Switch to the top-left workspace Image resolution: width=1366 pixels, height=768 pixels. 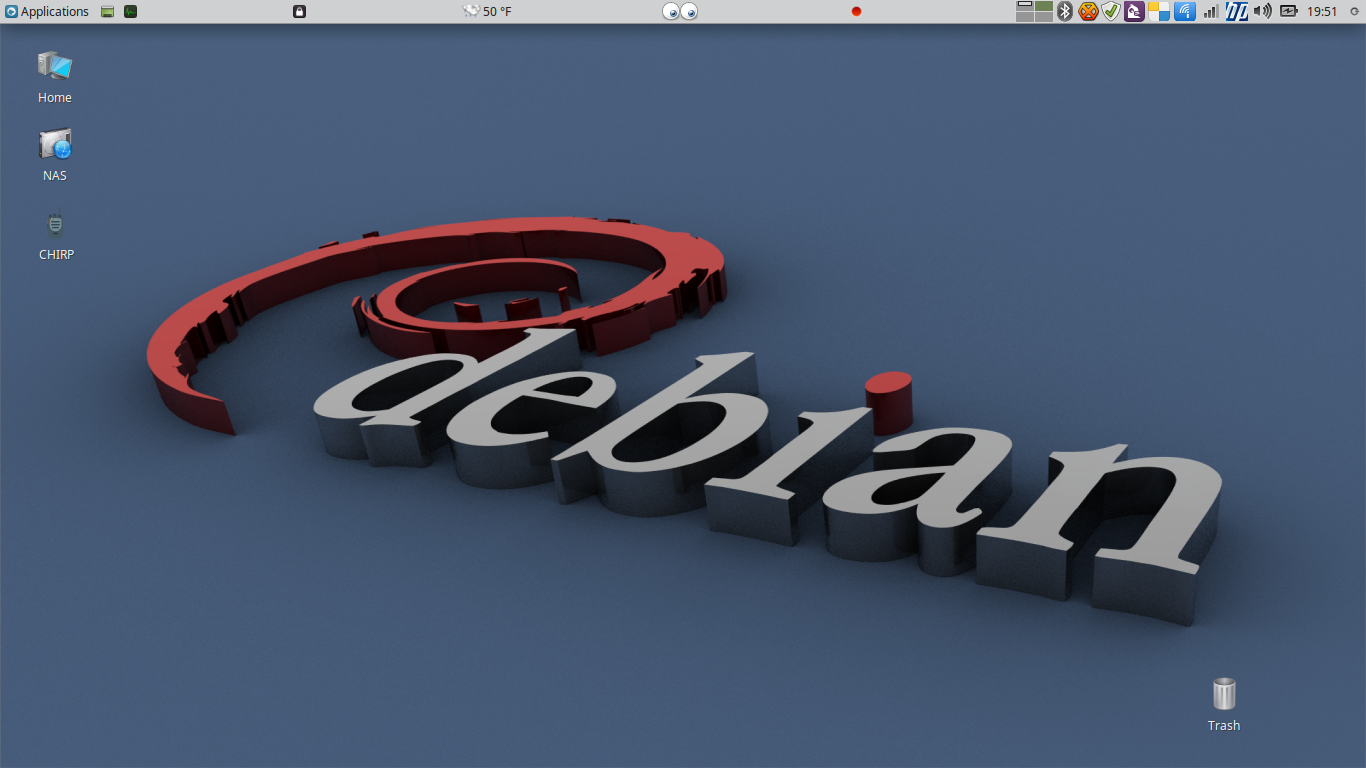pos(1025,6)
